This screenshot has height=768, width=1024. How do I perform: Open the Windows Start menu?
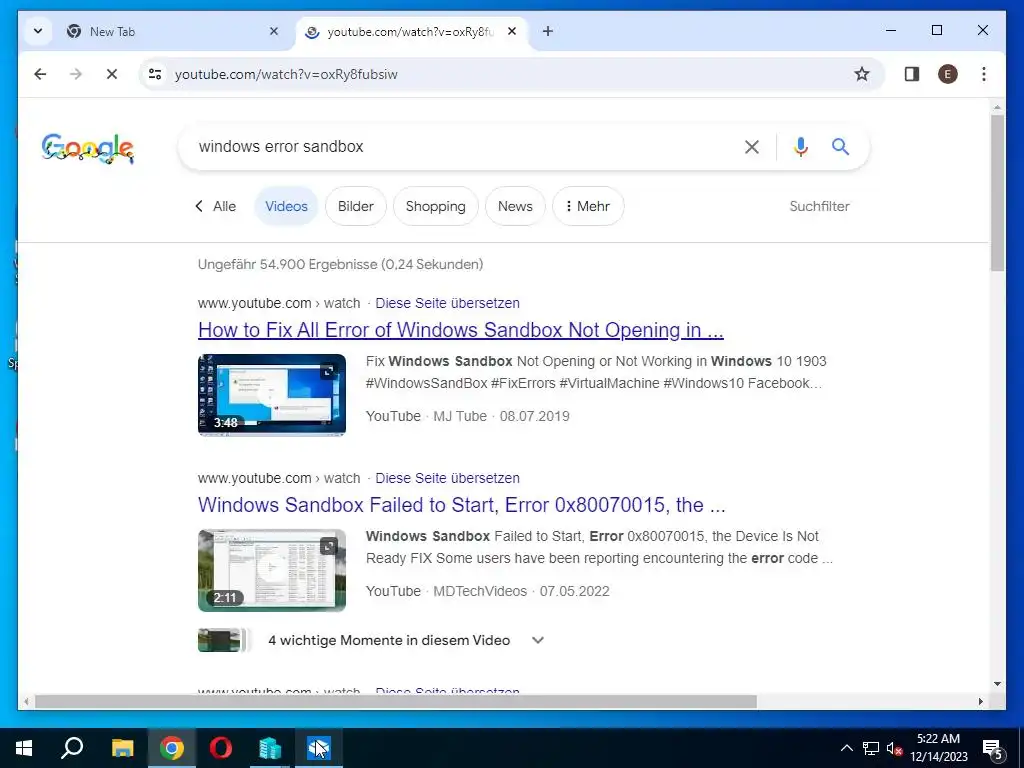pos(24,748)
